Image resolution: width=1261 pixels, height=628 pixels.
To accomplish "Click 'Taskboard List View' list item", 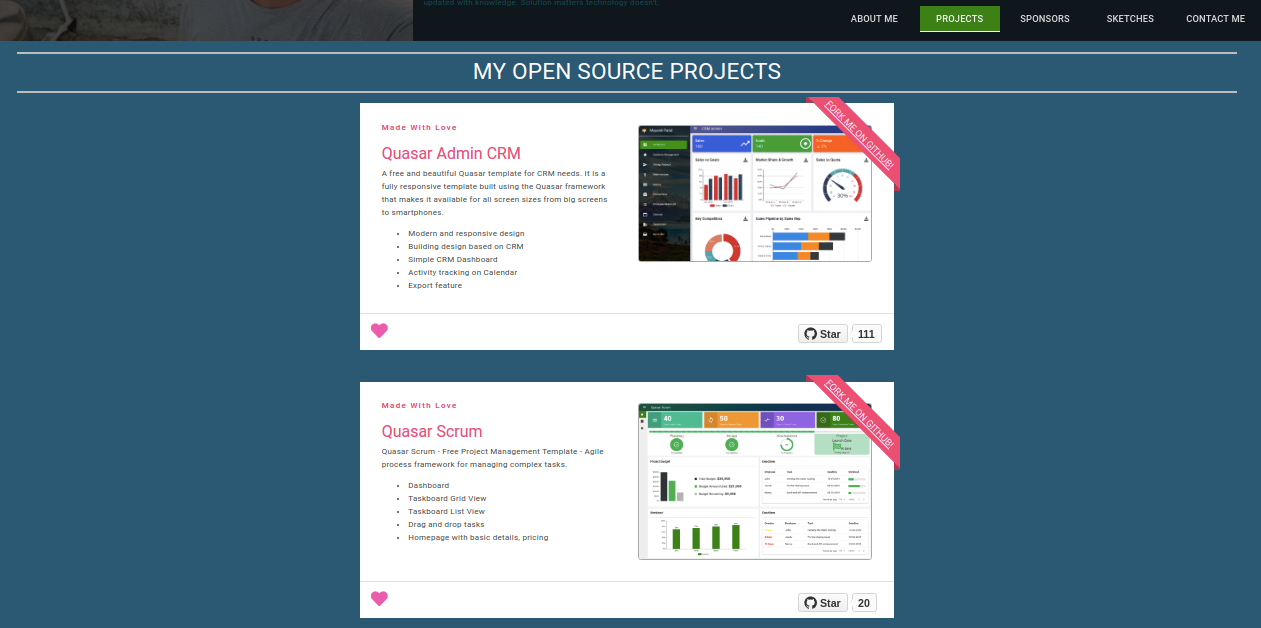I will [x=446, y=511].
